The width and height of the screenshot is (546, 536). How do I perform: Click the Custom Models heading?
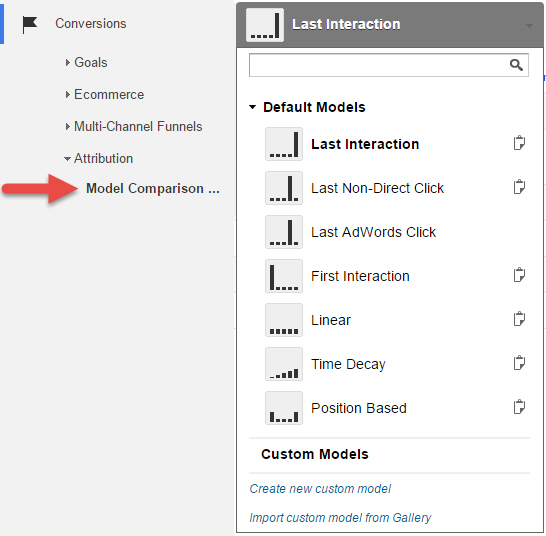pos(315,454)
